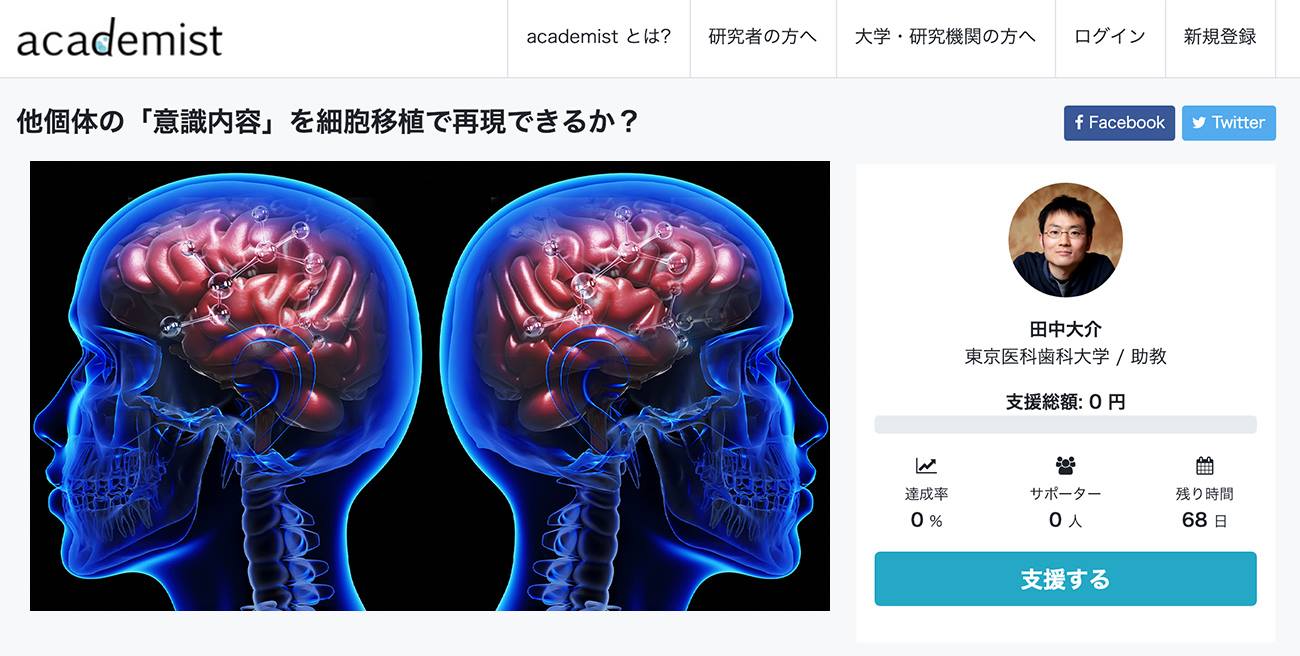
Task: Click 新規登録 to sign up
Action: 1220,38
